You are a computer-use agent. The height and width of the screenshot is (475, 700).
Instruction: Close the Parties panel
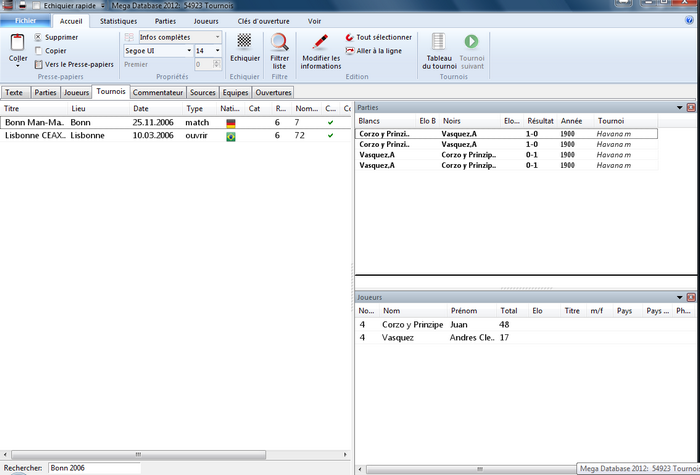(x=691, y=108)
